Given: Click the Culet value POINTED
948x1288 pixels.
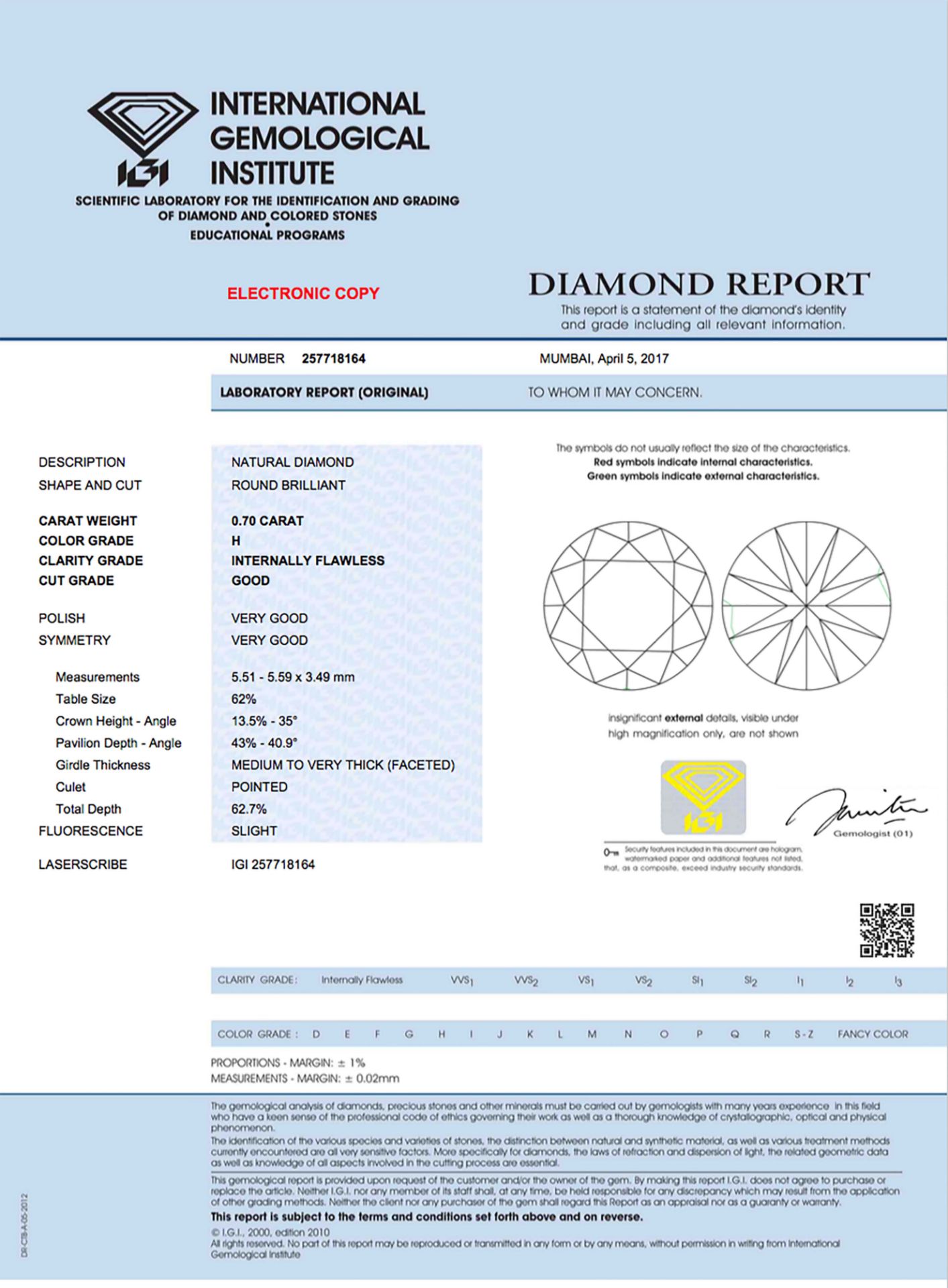Looking at the screenshot, I should [x=260, y=787].
